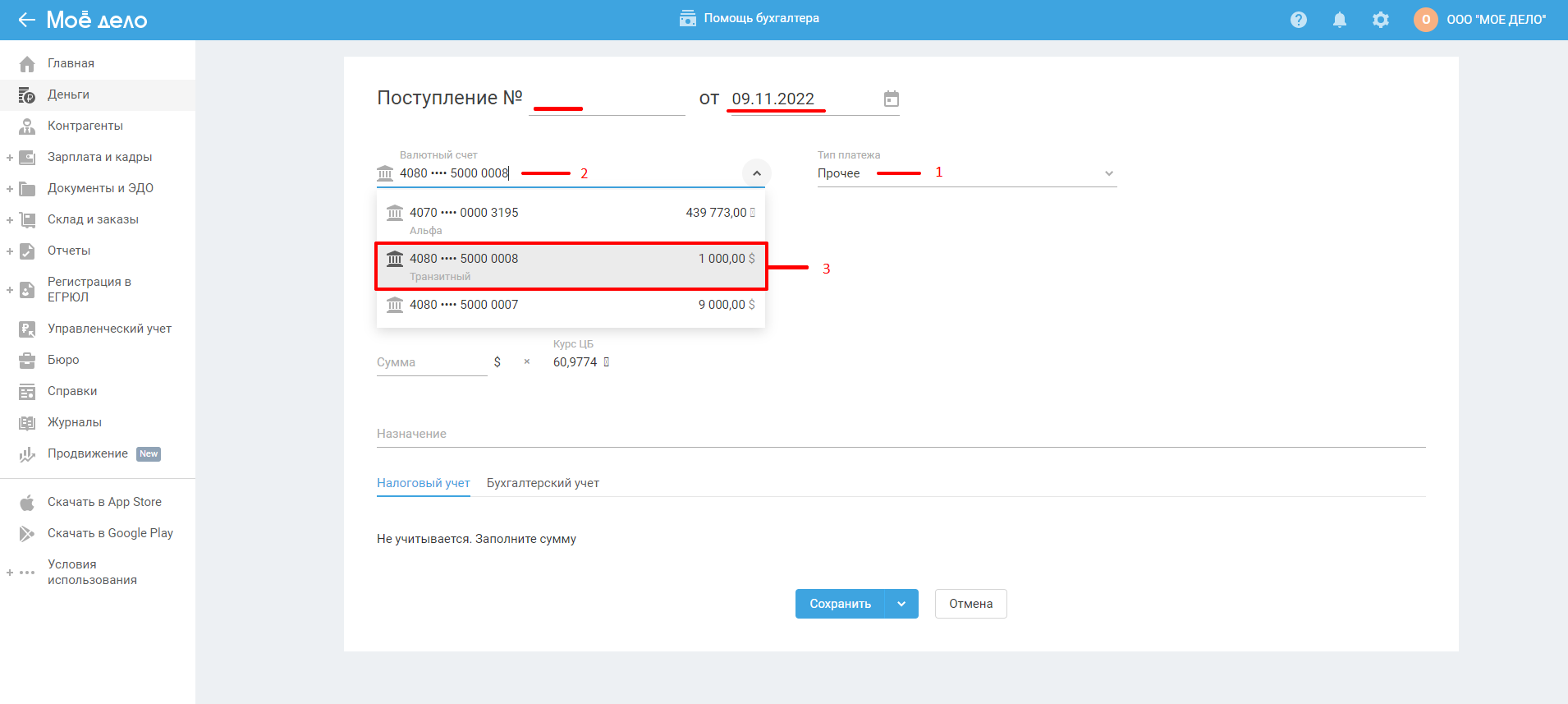Click the calendar icon next to date
Screen dimensions: 1568x704
click(x=891, y=99)
